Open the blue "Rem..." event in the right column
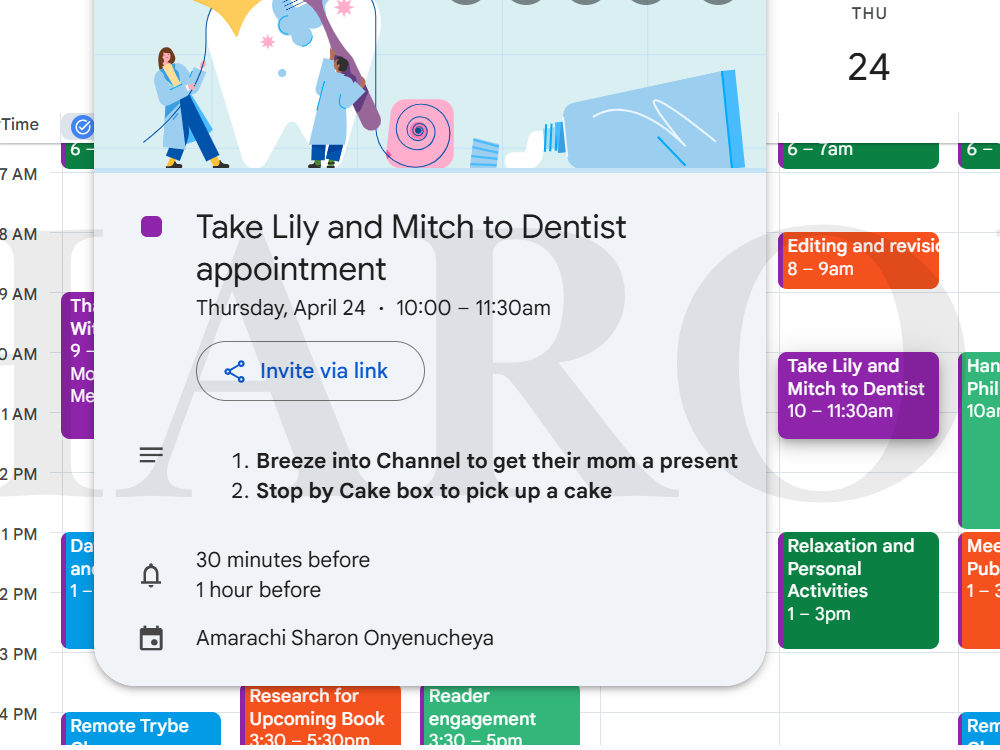The width and height of the screenshot is (1000, 750). pyautogui.click(x=979, y=729)
